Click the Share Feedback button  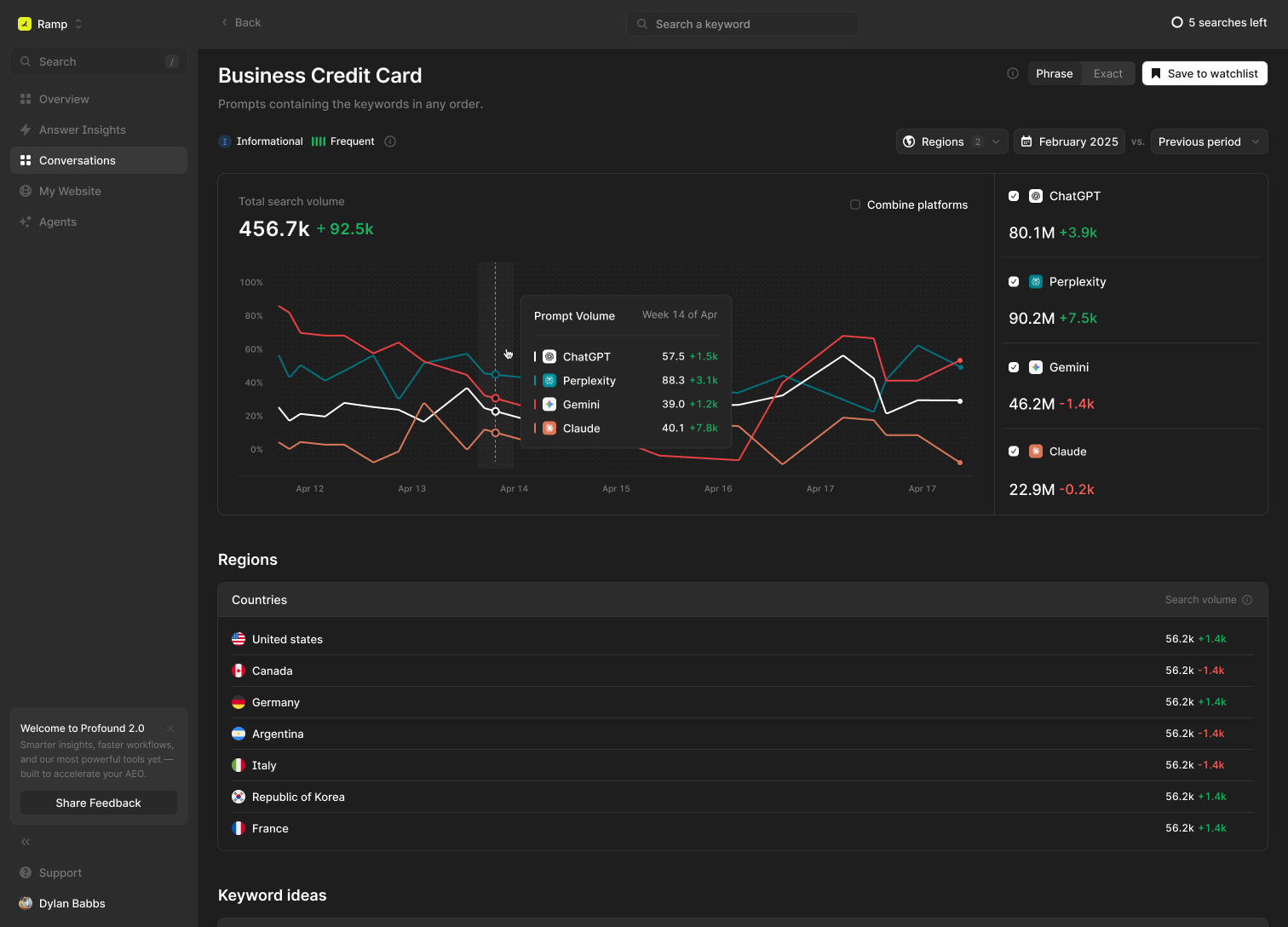click(x=99, y=803)
